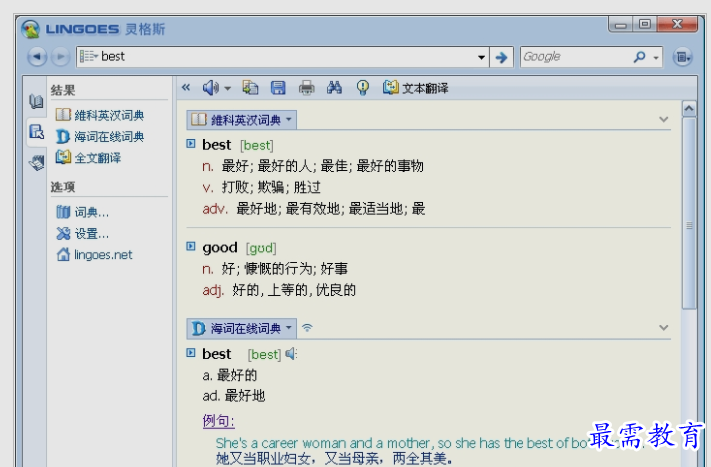The width and height of the screenshot is (711, 467).
Task: Open the search engine dropdown arrow
Action: pyautogui.click(x=656, y=58)
